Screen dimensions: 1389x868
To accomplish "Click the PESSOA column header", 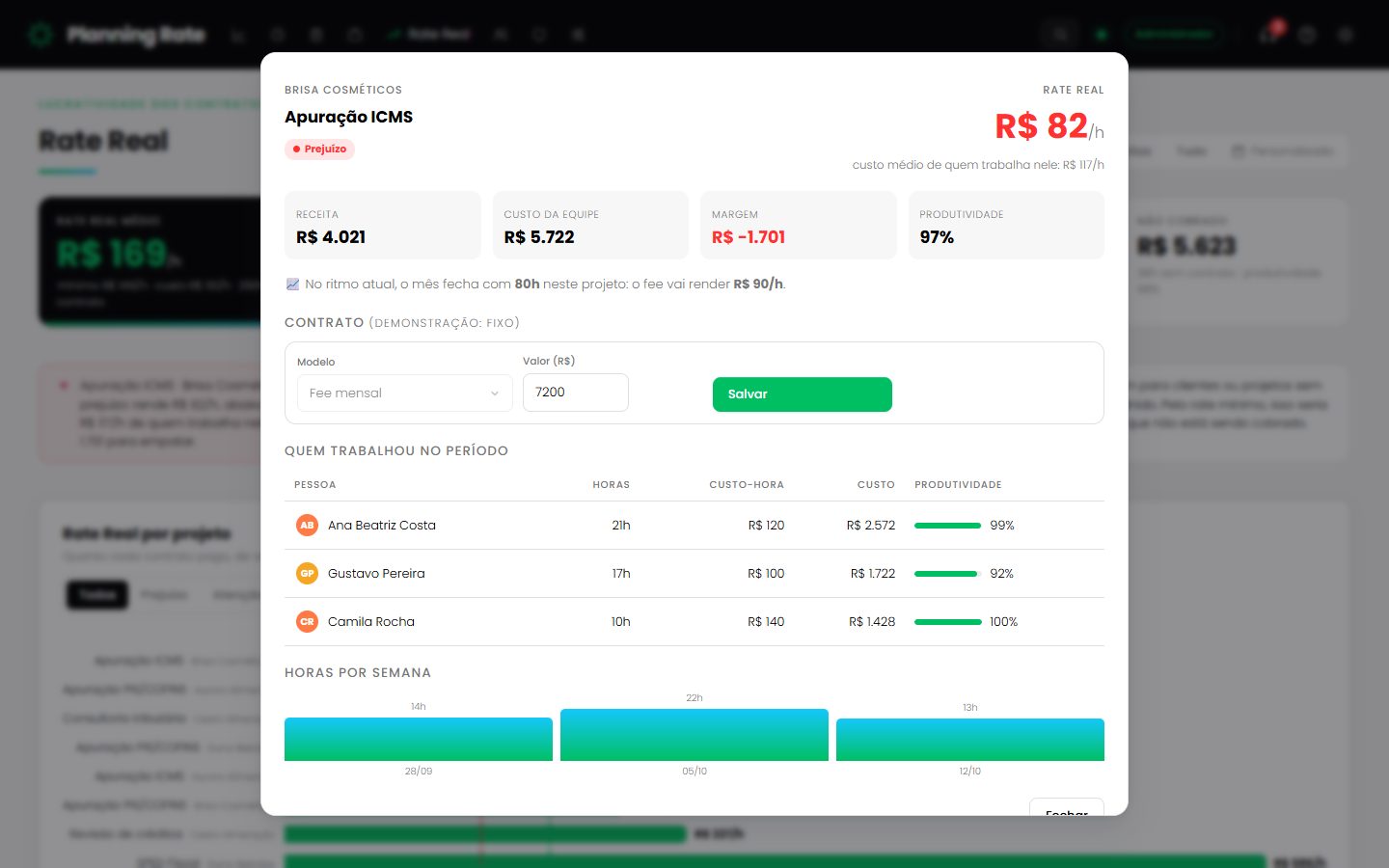I will (315, 485).
